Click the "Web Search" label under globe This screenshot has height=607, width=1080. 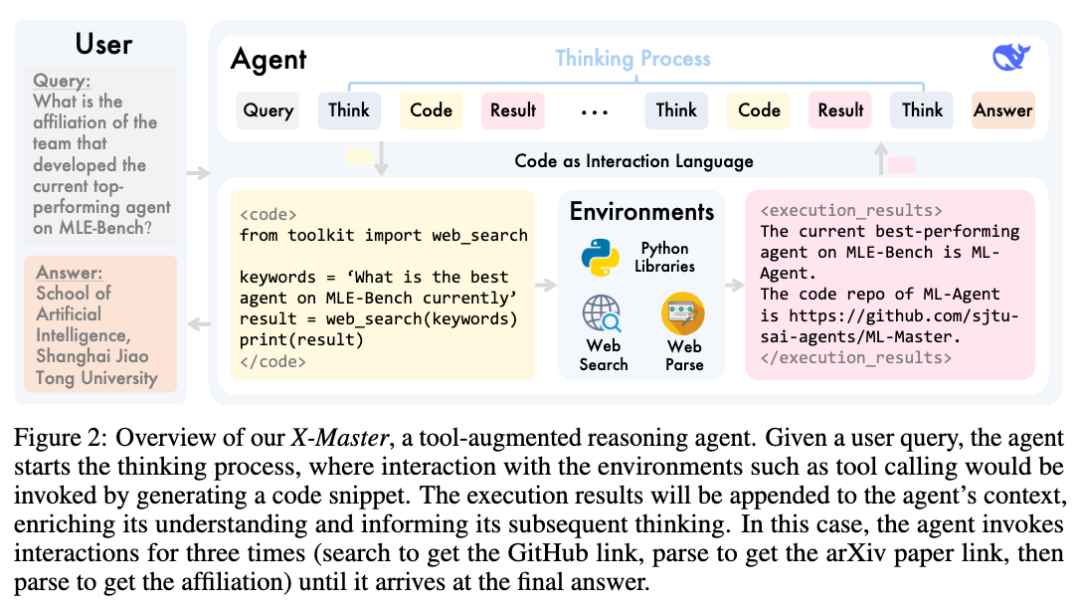coord(603,355)
